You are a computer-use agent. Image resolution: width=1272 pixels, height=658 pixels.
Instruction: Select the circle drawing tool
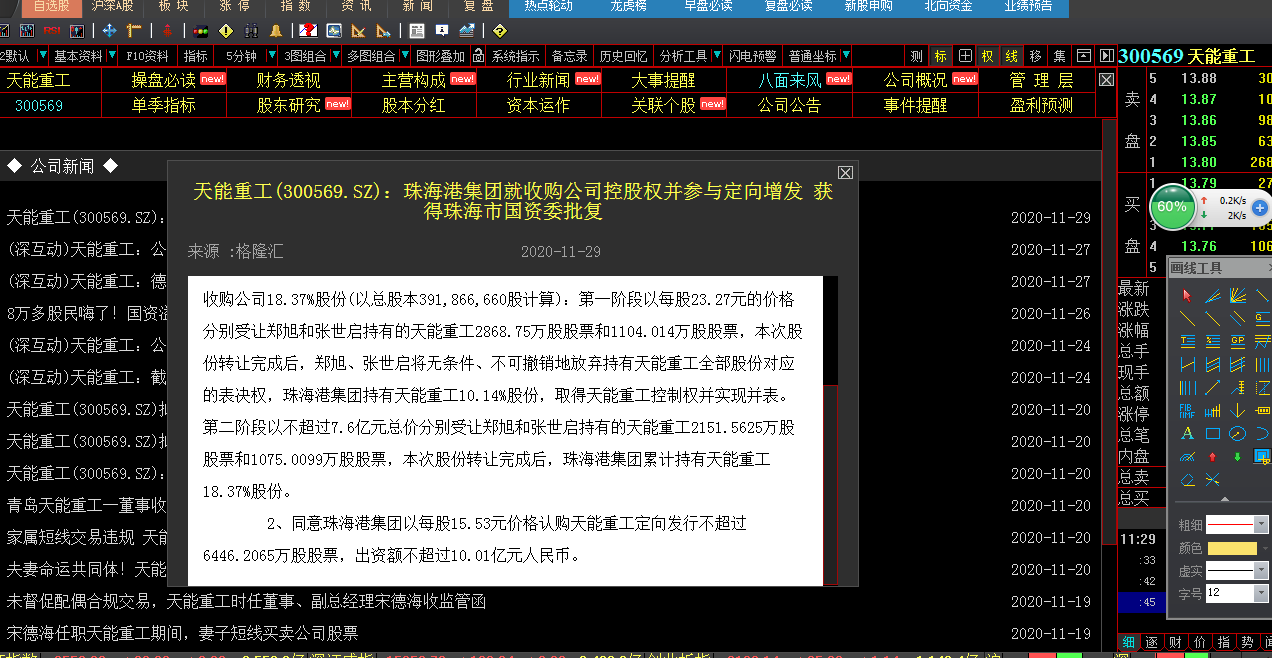(1237, 434)
